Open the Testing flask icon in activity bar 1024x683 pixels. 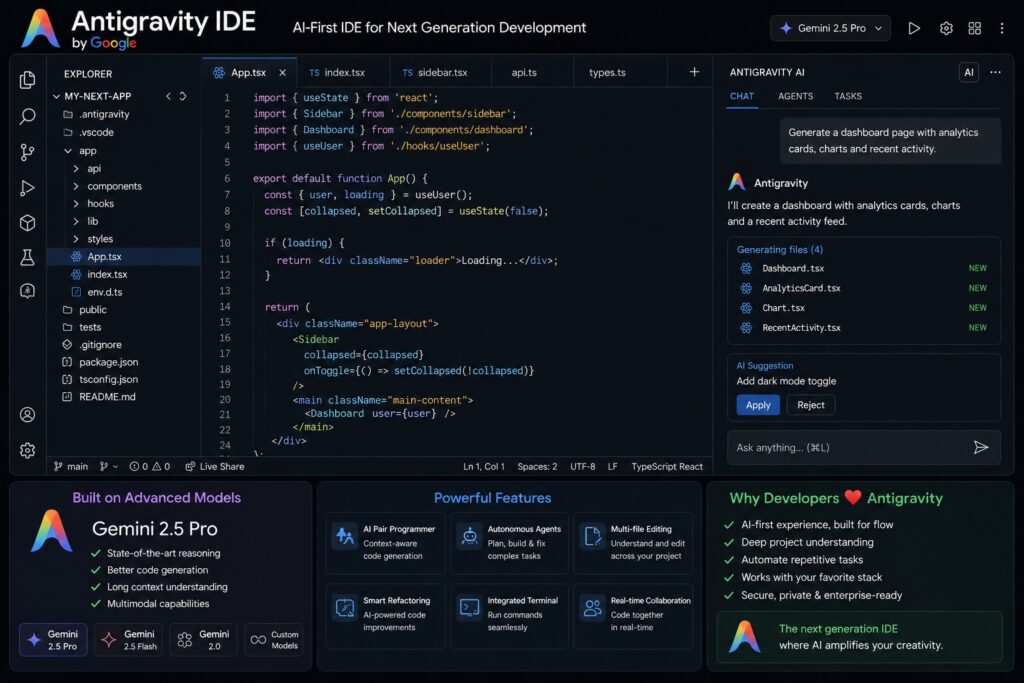coord(27,257)
